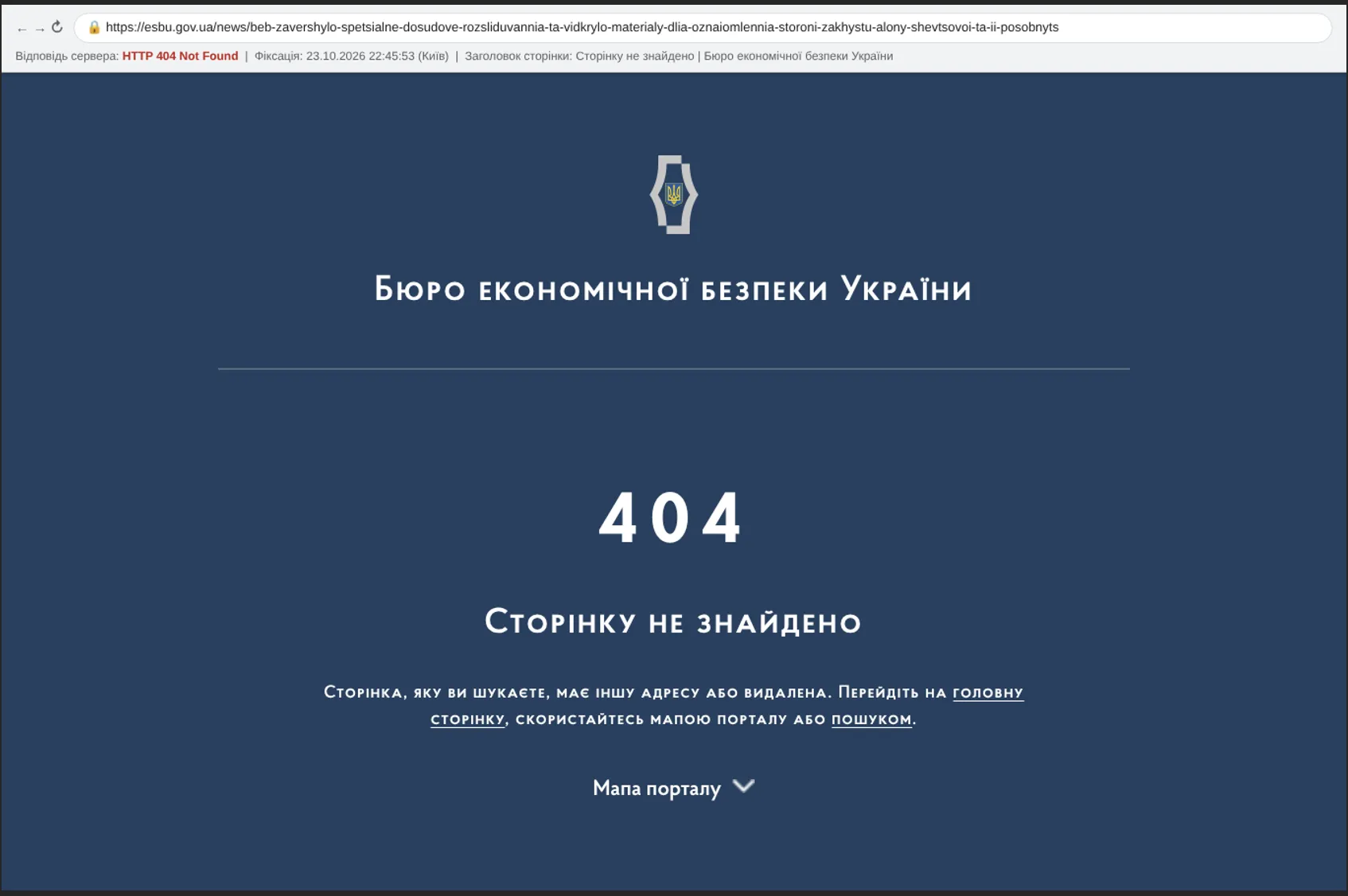
Task: Click the explanatory text about moved page
Action: tap(673, 706)
